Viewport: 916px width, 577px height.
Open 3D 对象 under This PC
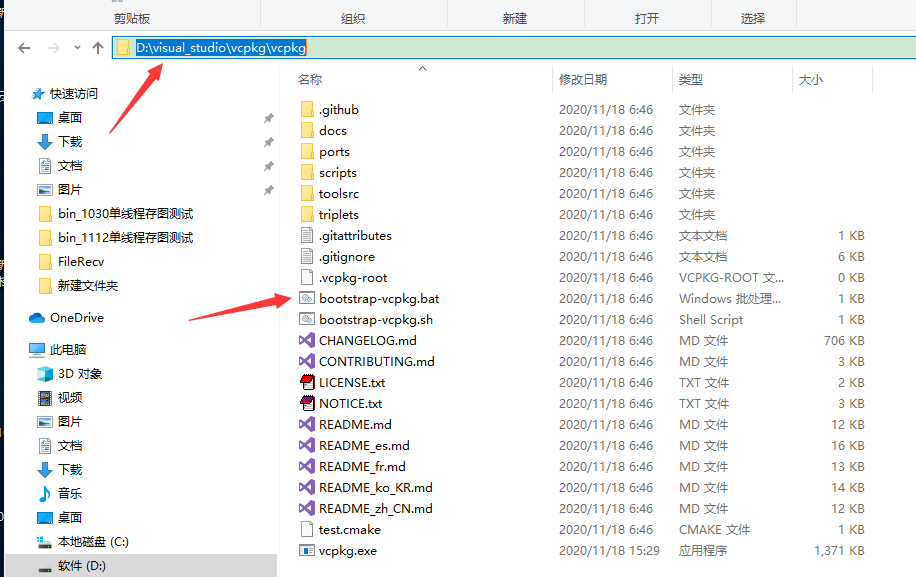point(79,374)
